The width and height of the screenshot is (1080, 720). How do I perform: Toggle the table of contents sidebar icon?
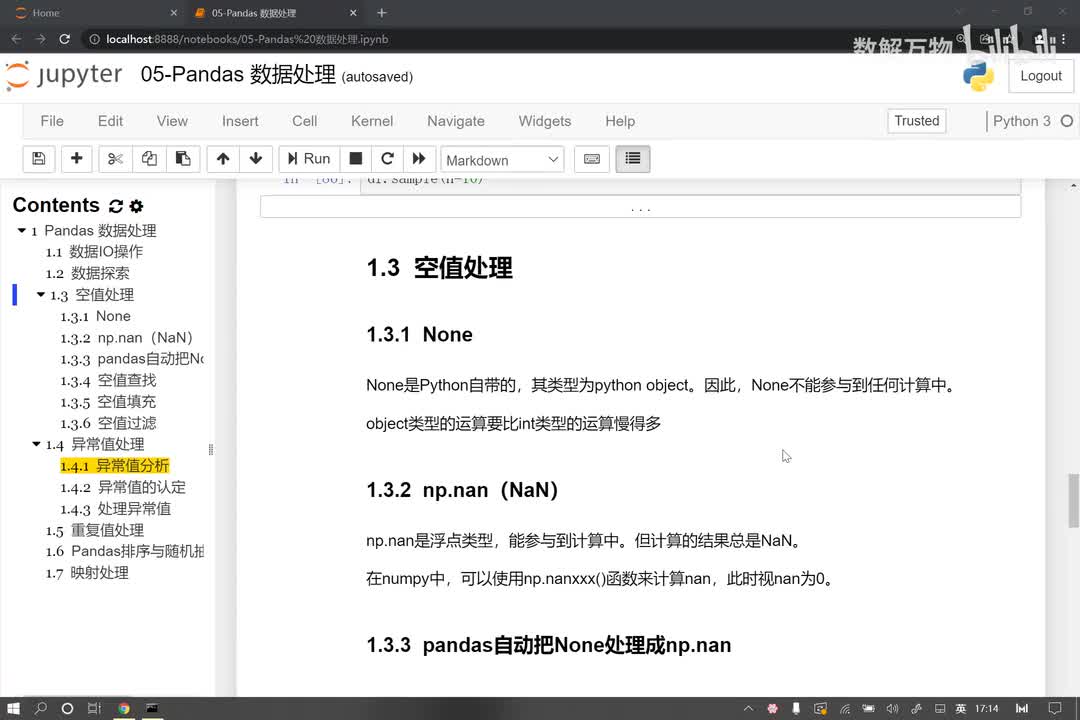coord(632,159)
